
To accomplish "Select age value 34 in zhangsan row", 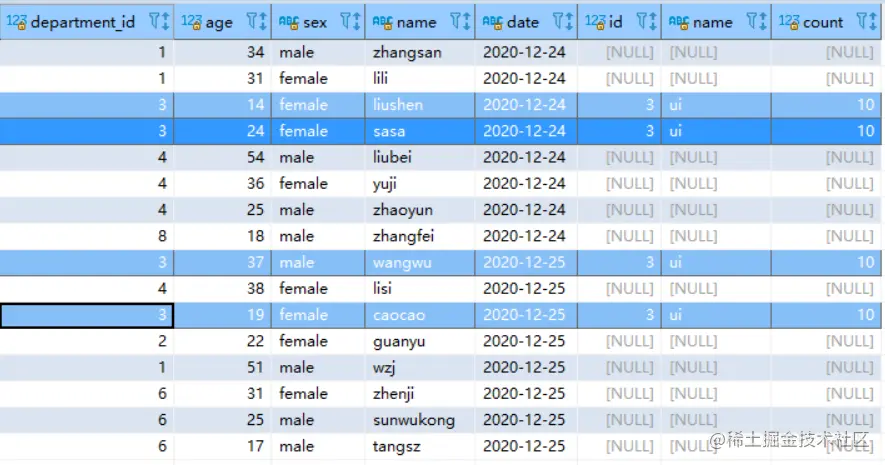I will coord(222,52).
